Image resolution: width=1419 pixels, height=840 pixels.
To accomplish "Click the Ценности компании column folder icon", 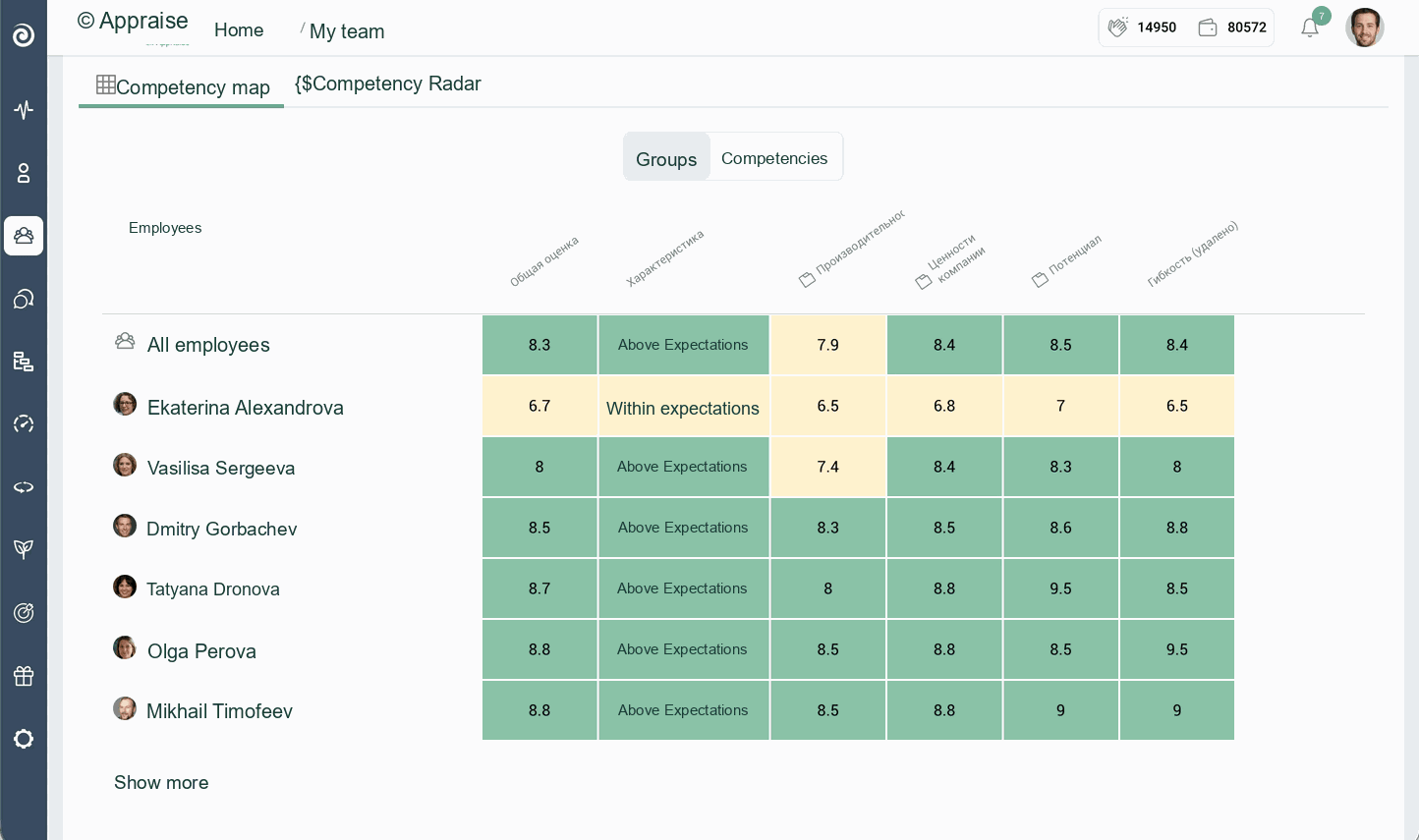I will 924,282.
